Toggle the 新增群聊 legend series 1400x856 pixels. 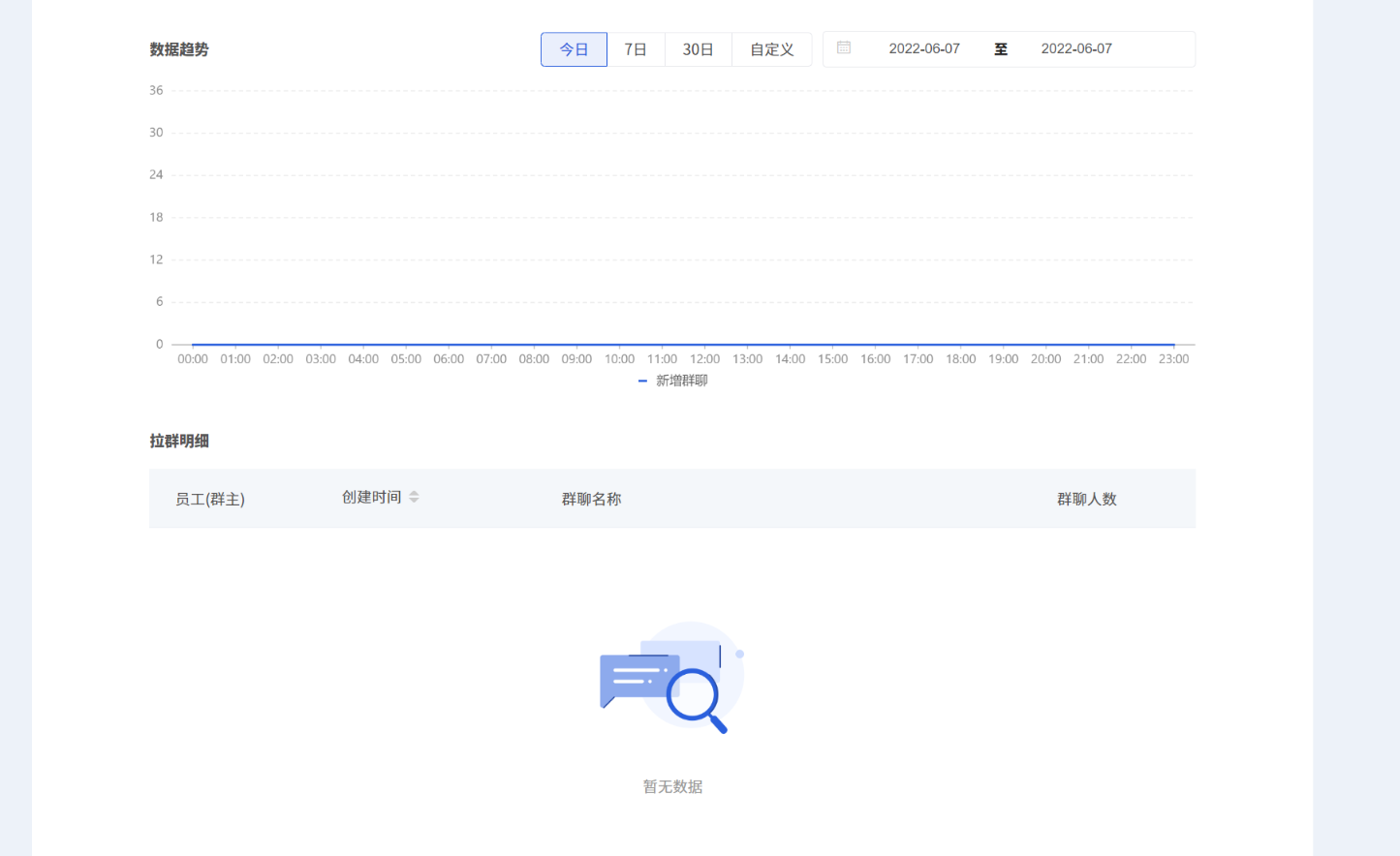[x=673, y=381]
